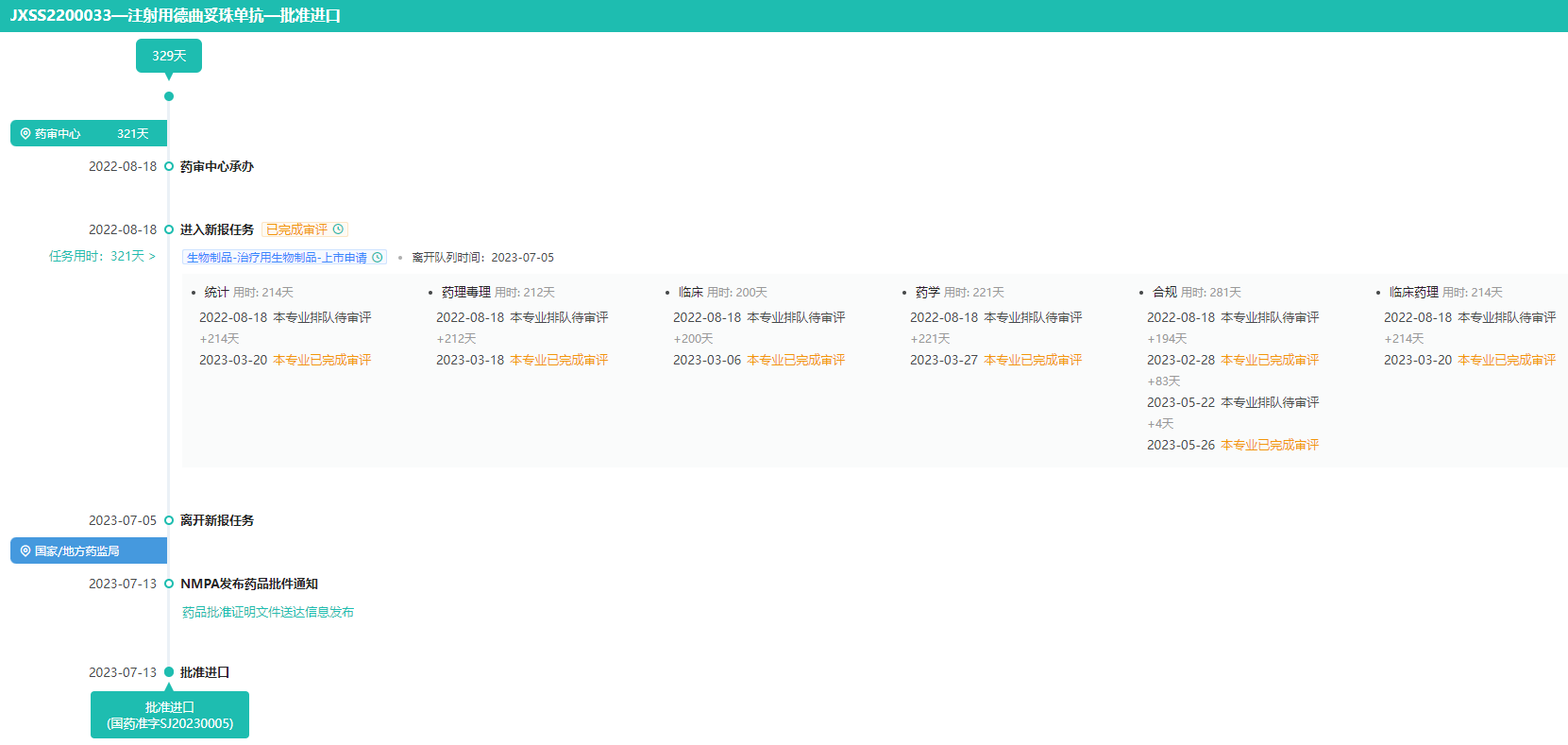Image resolution: width=1568 pixels, height=745 pixels.
Task: Click the timeline circle marker for 离开新报任务
Action: point(169,520)
